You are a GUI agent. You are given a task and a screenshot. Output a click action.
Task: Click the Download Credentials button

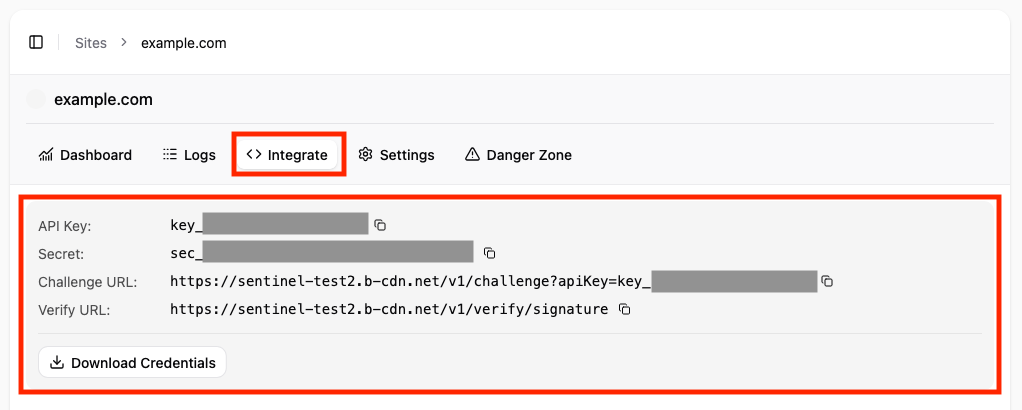tap(132, 362)
